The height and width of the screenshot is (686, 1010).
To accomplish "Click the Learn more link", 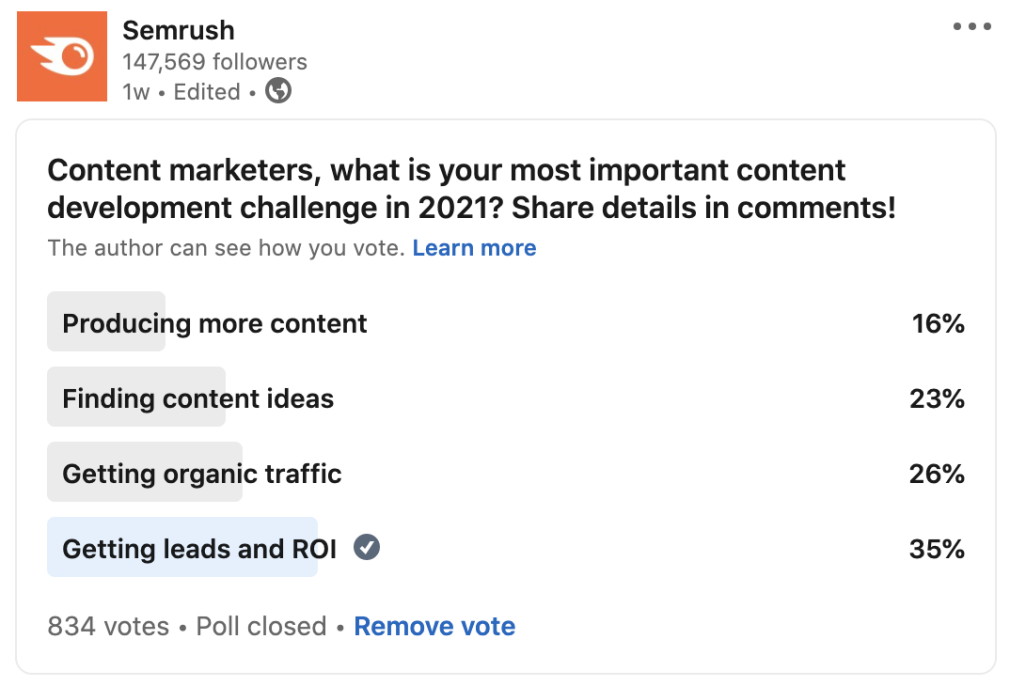I will pyautogui.click(x=474, y=248).
